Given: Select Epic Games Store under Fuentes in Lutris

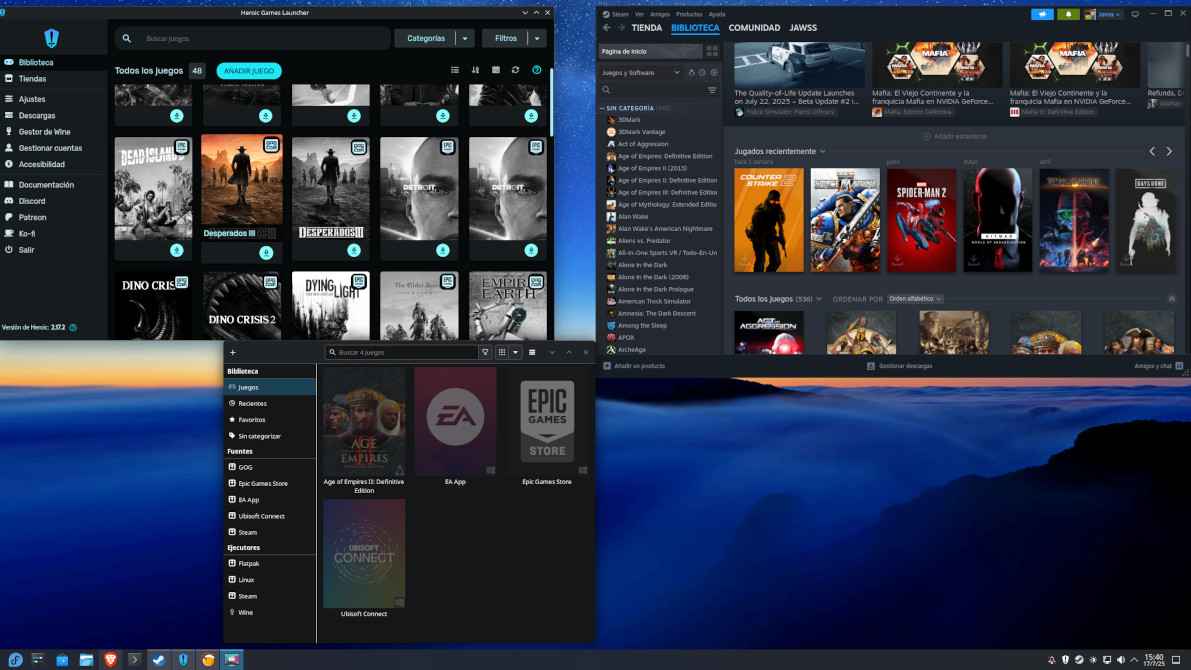Looking at the screenshot, I should (270, 483).
